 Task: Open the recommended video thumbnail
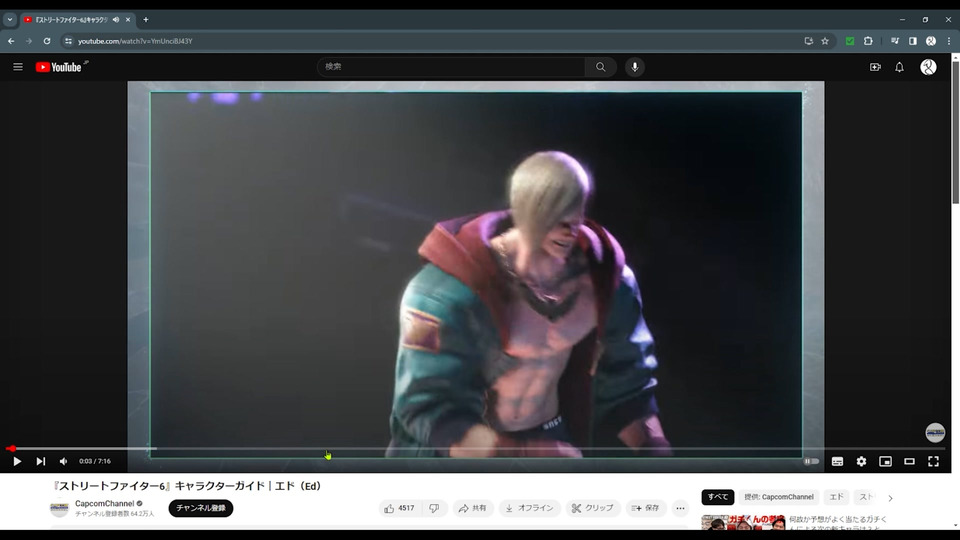(743, 523)
